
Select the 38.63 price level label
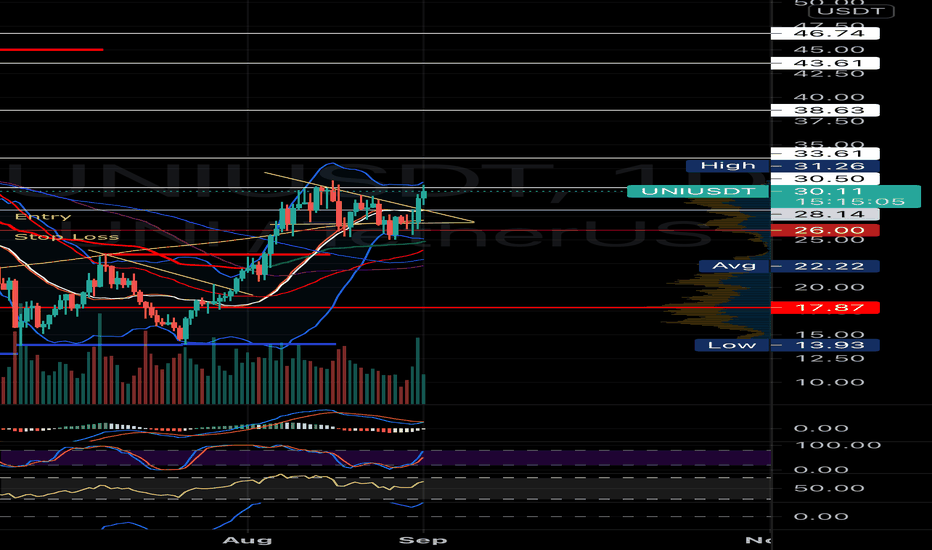point(825,110)
